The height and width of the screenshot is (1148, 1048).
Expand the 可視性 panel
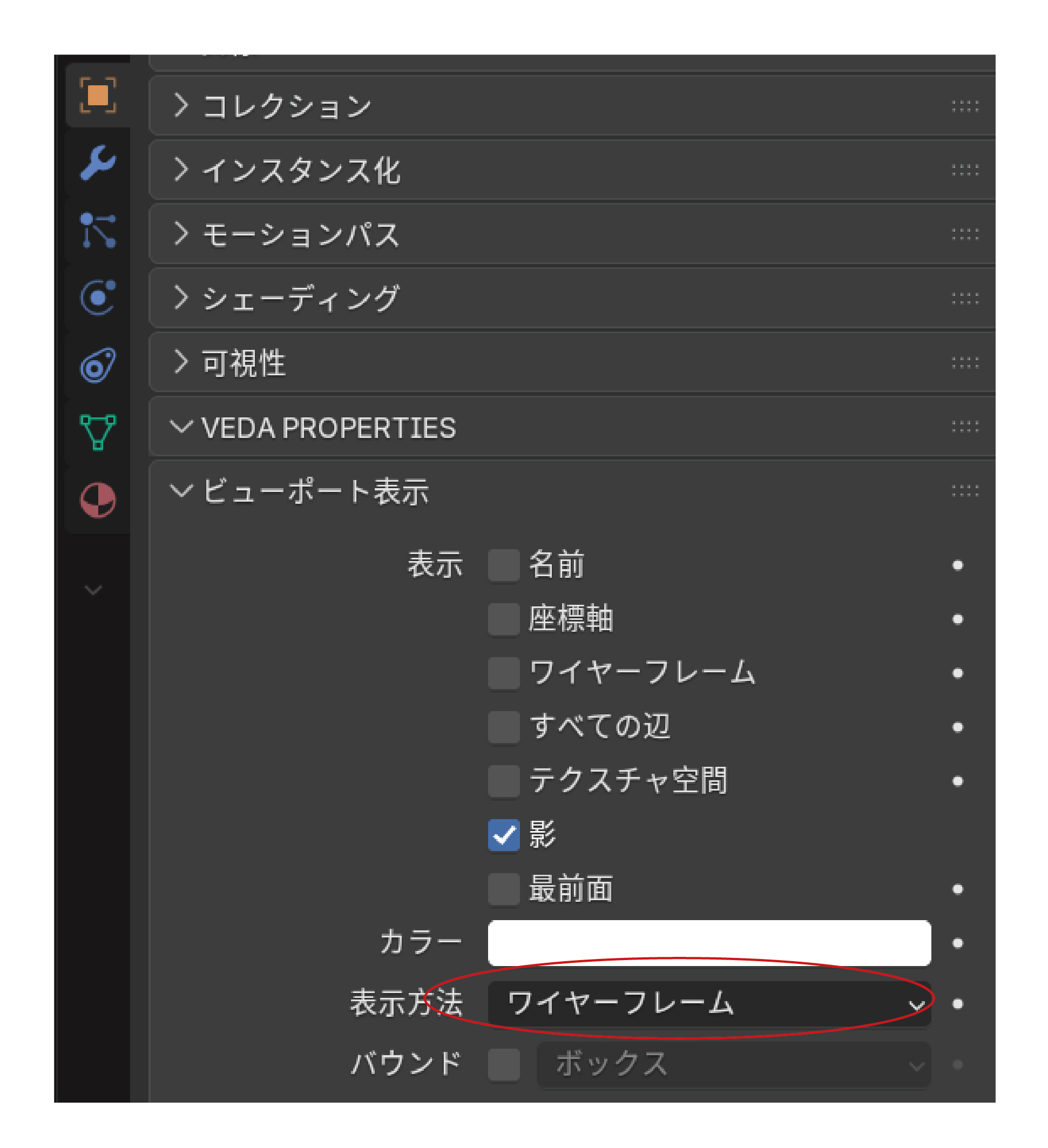pos(243,363)
